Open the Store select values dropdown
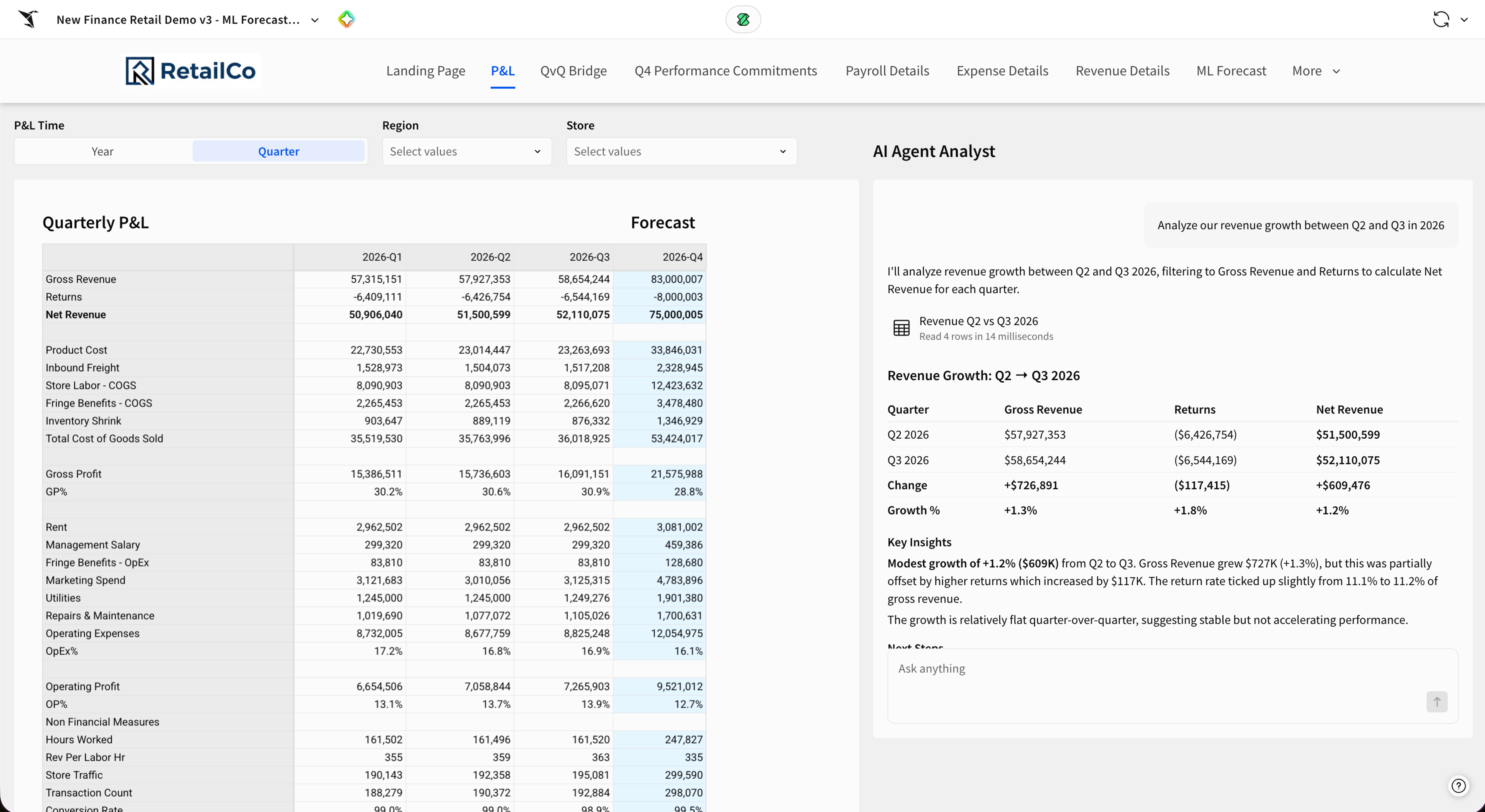Viewport: 1485px width, 812px height. pos(681,152)
